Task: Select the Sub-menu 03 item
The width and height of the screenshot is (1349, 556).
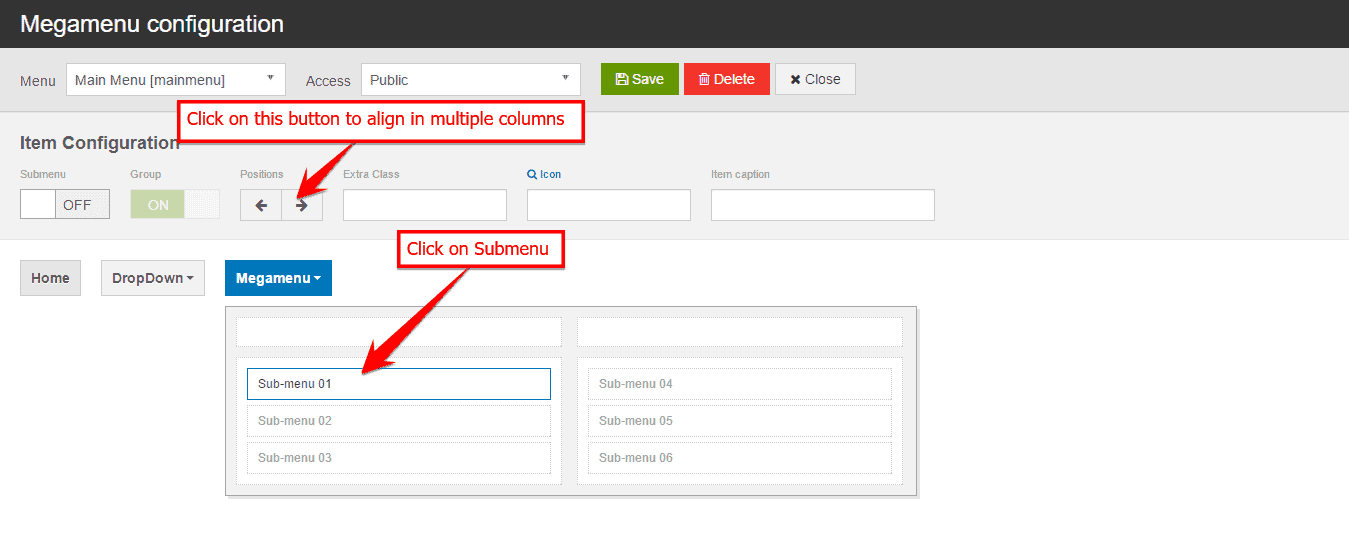Action: [399, 458]
